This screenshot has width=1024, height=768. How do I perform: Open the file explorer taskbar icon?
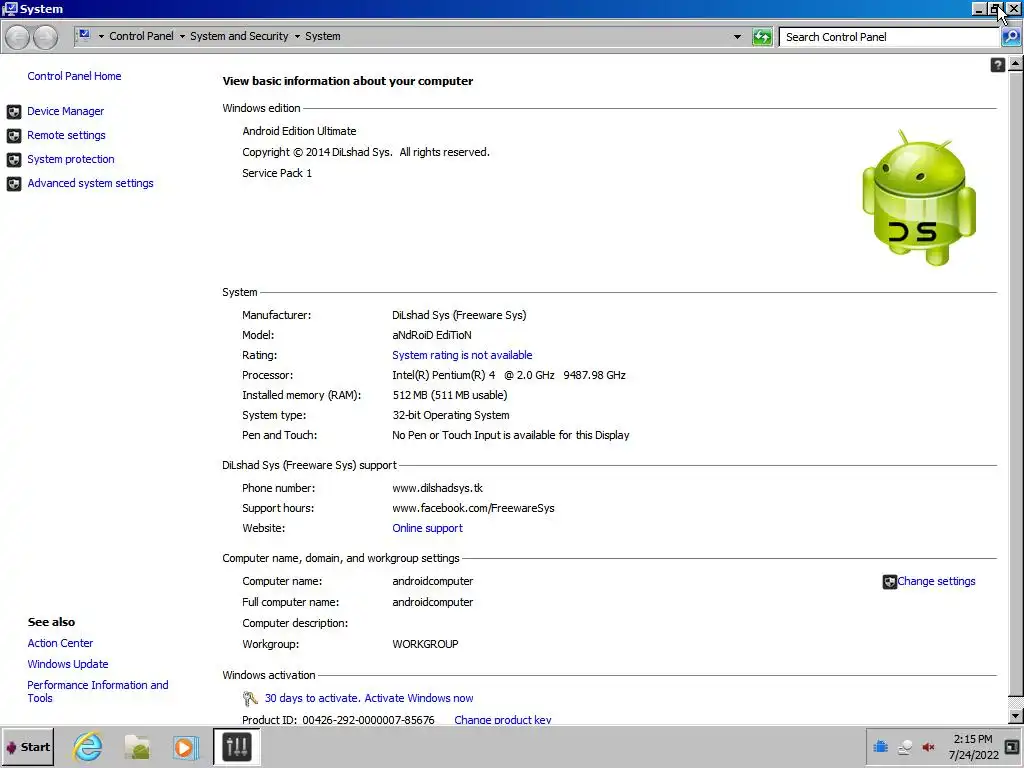[x=138, y=747]
